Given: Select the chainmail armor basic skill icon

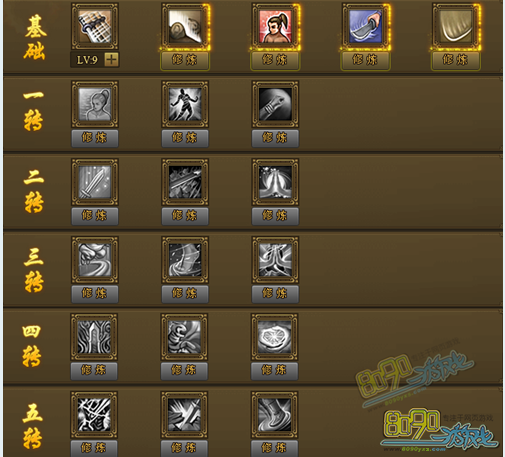Looking at the screenshot, I should pos(95,26).
